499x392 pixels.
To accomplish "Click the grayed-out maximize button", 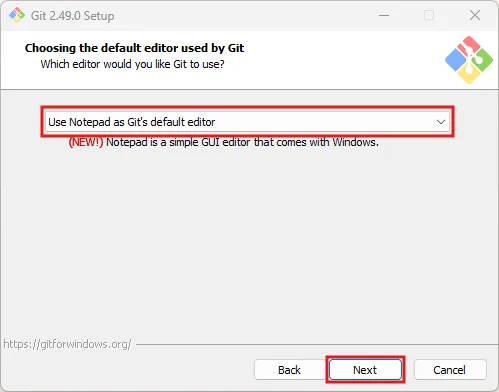I will tap(429, 15).
